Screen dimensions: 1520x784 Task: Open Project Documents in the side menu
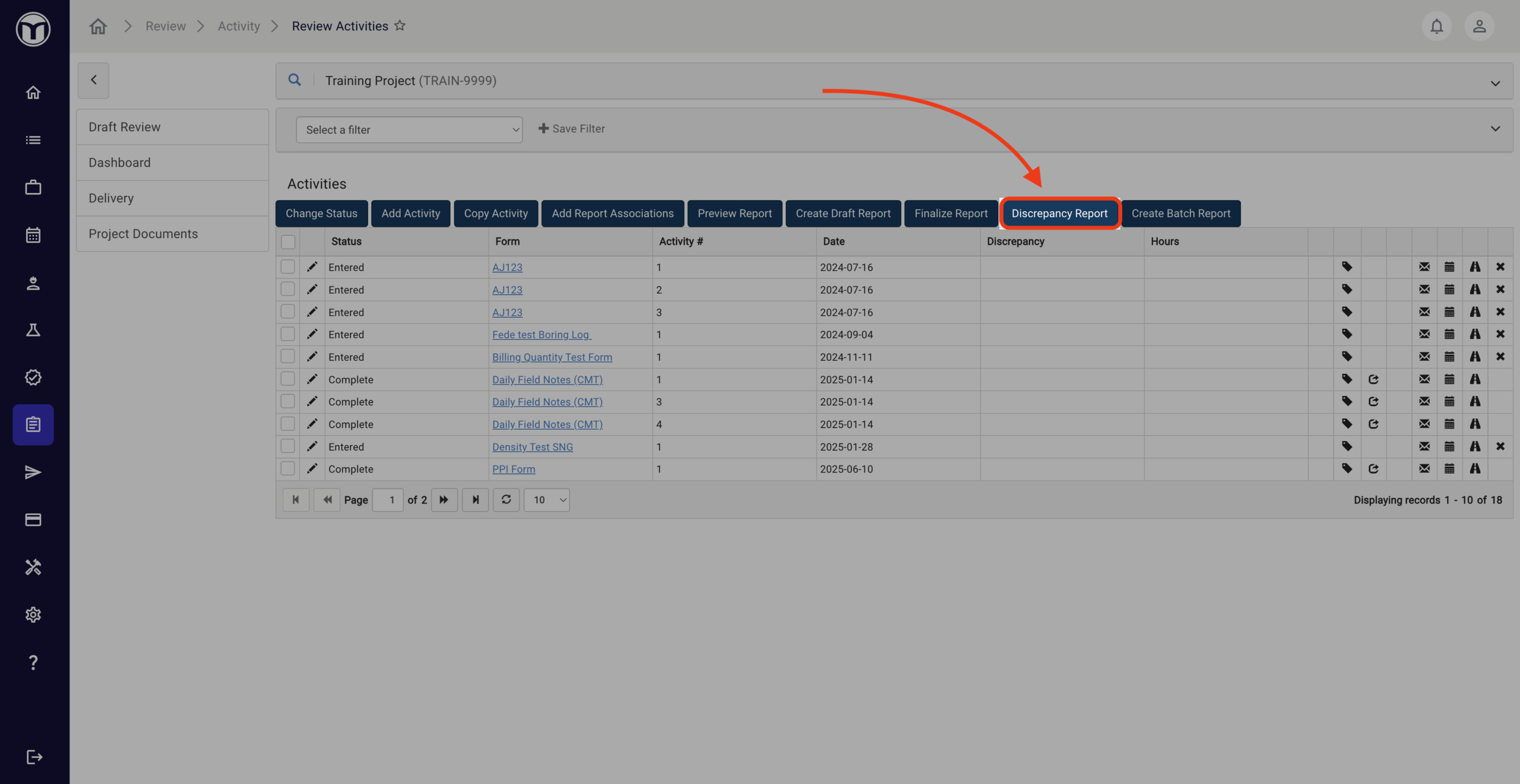[143, 234]
